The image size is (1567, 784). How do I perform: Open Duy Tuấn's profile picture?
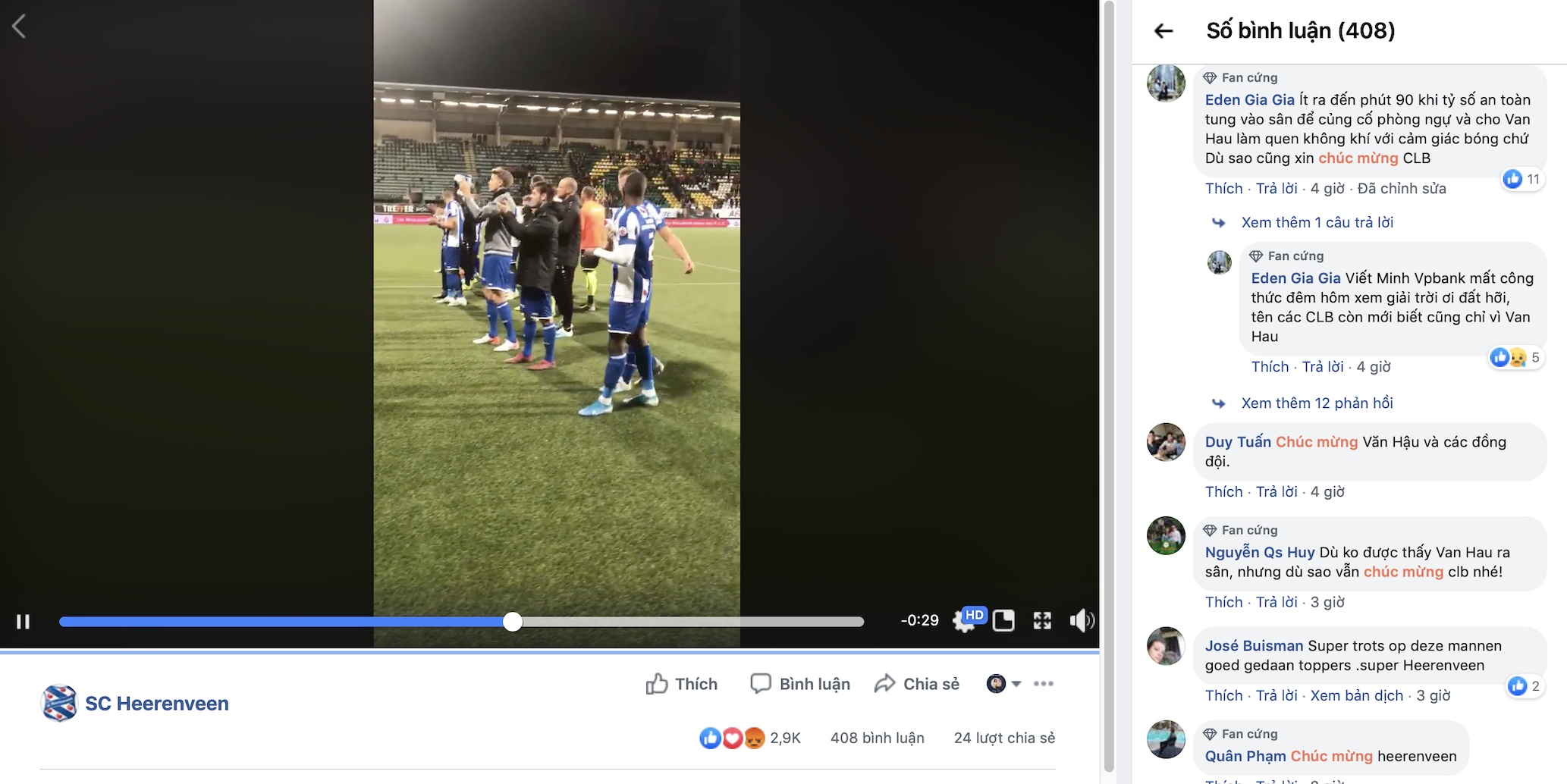tap(1166, 443)
